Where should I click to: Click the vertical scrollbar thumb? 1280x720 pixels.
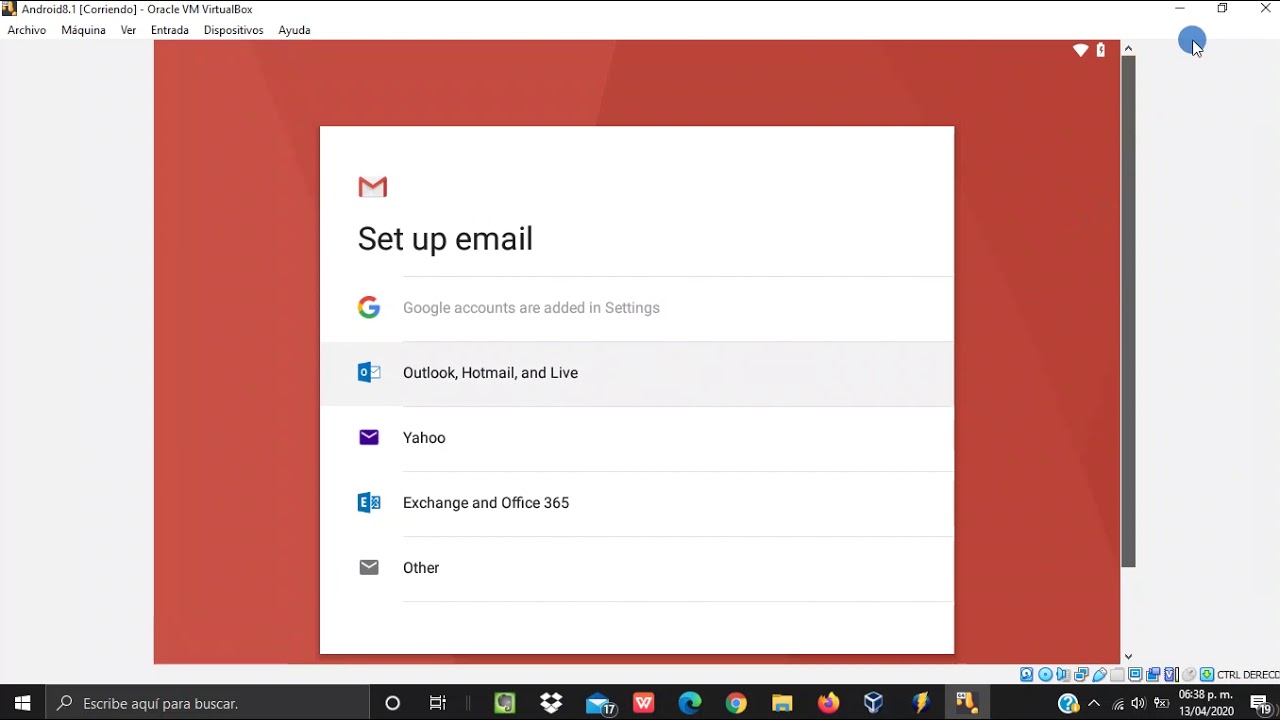coord(1128,312)
